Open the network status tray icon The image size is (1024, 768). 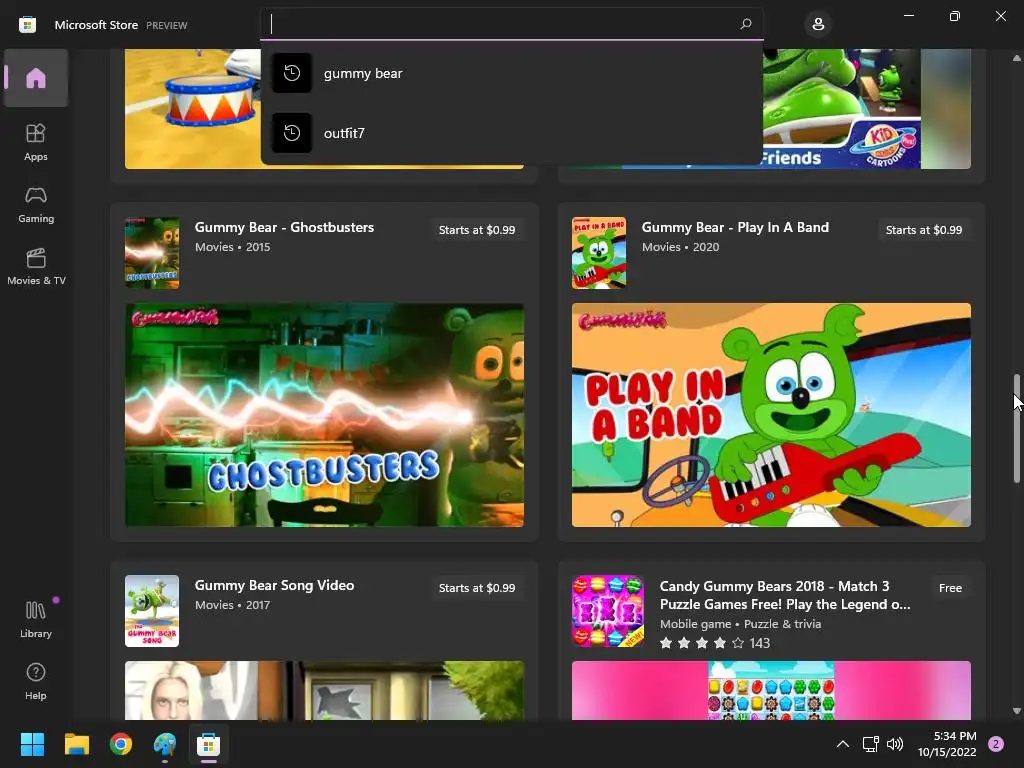pos(870,744)
